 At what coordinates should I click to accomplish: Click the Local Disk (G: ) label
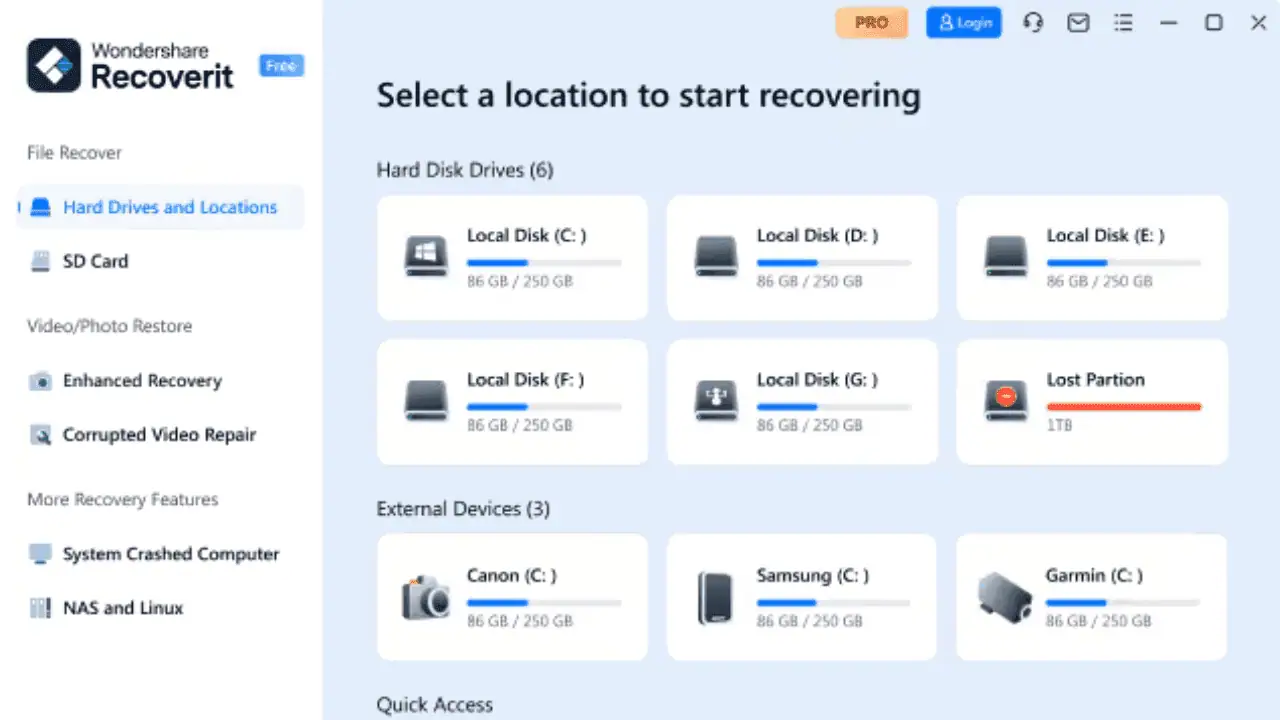[817, 380]
